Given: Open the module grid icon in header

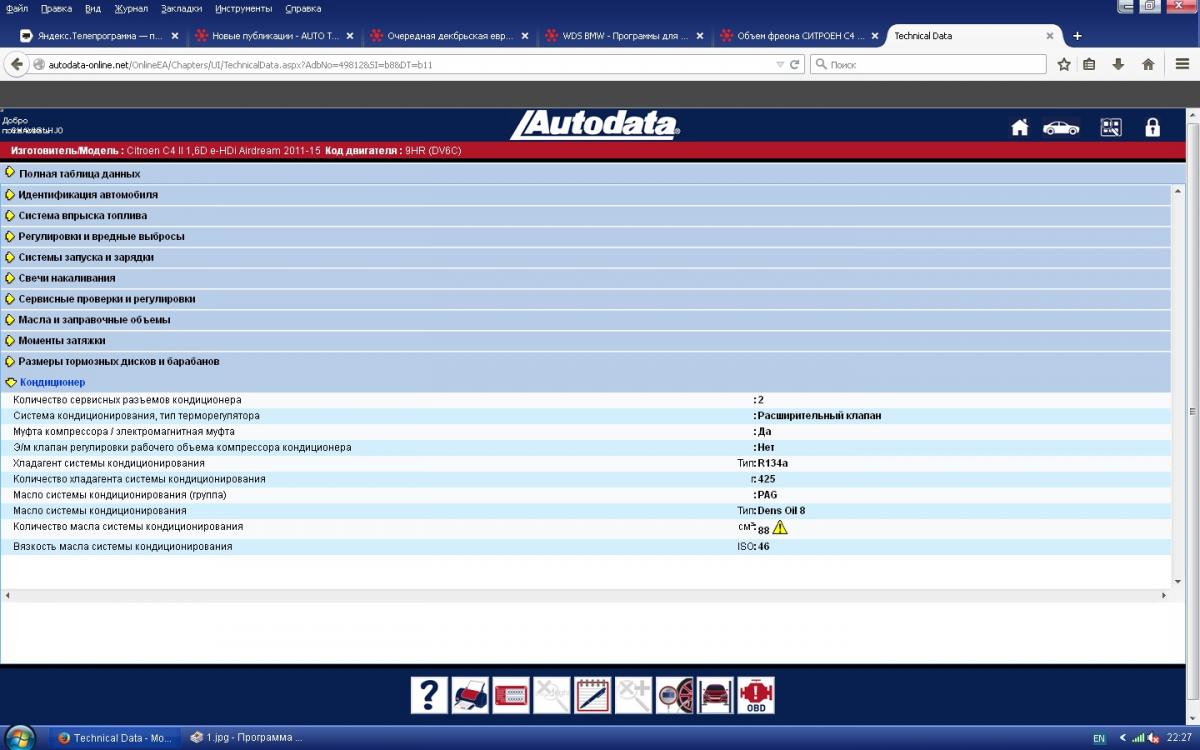Looking at the screenshot, I should (1111, 127).
